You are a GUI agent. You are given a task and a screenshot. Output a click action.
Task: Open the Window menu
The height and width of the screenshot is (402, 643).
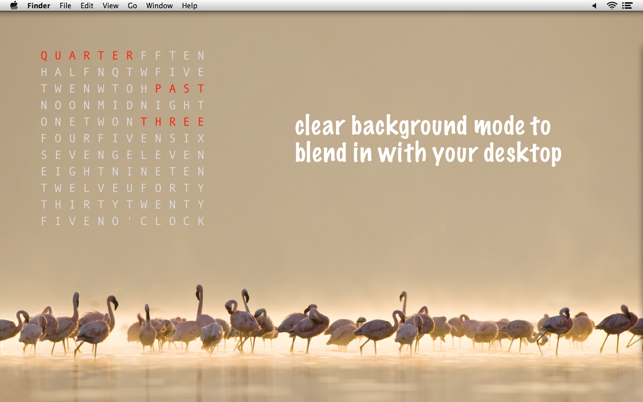[159, 5]
